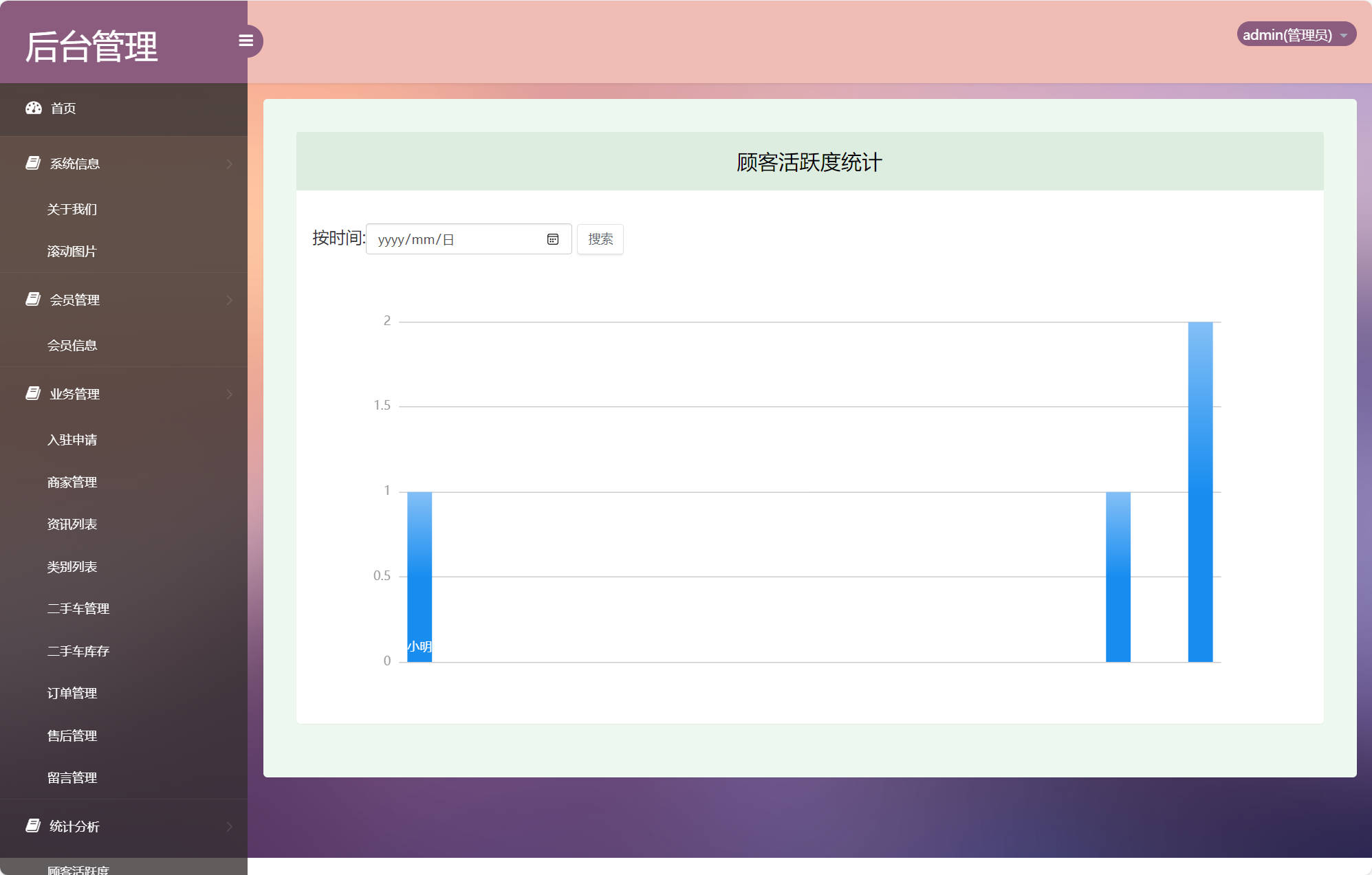
Task: Open the calendar picker icon in date field
Action: (x=554, y=239)
